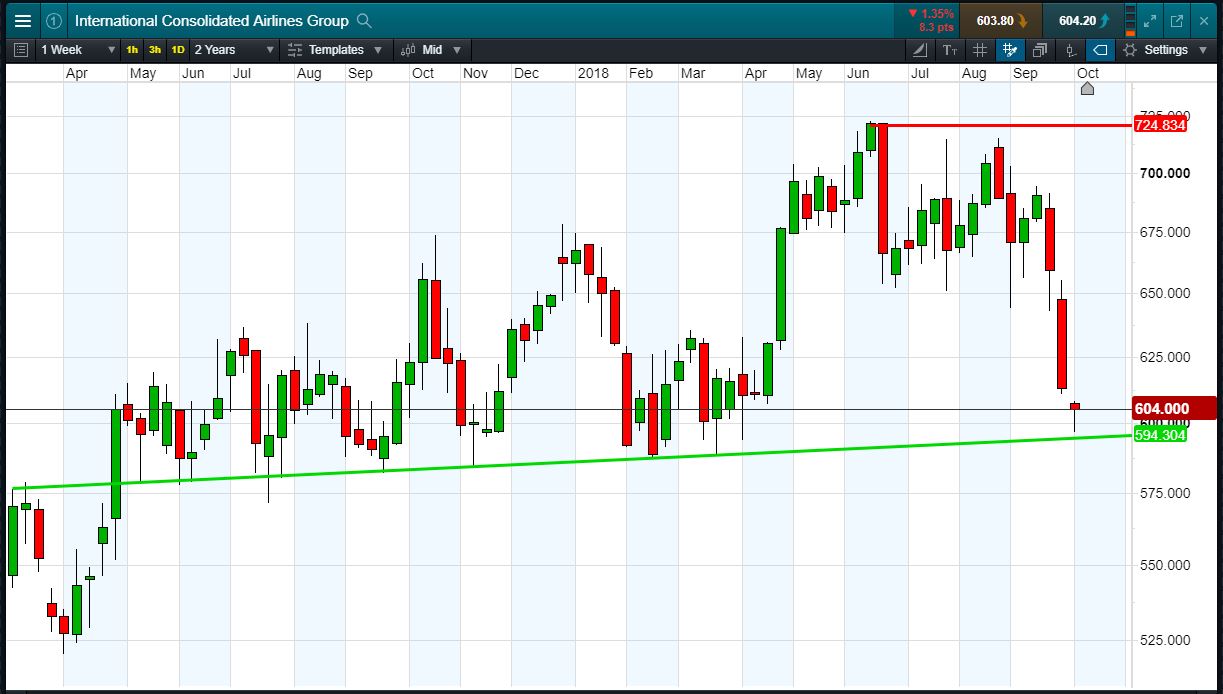Expand the Settings dropdown arrow

[1202, 50]
